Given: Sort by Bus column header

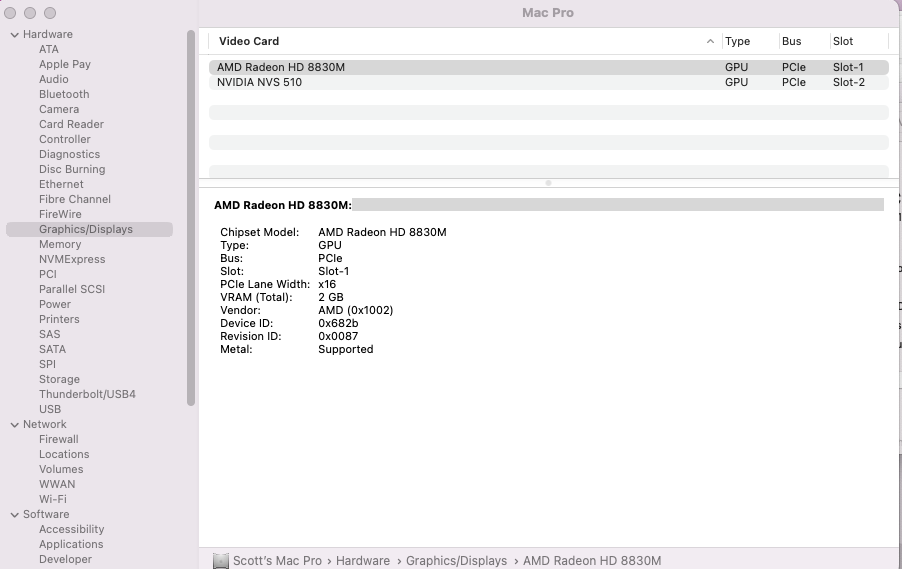Looking at the screenshot, I should coord(792,41).
